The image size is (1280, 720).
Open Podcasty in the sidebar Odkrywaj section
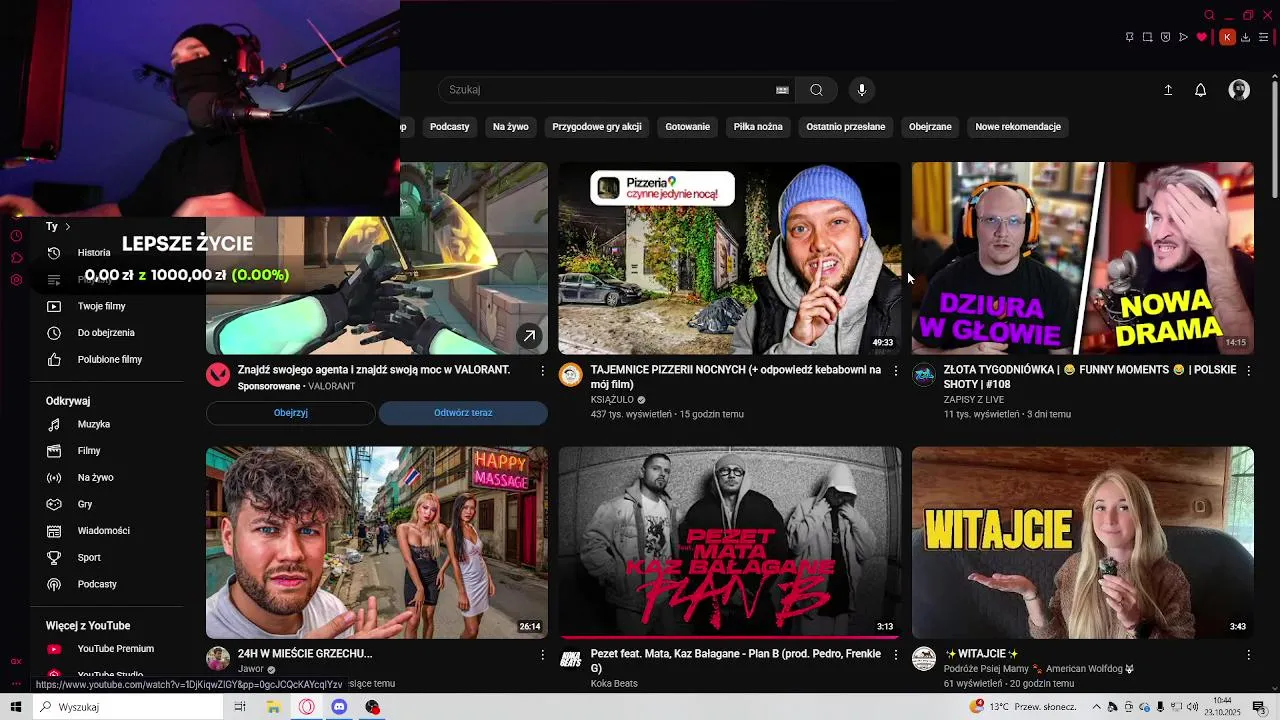(x=97, y=584)
